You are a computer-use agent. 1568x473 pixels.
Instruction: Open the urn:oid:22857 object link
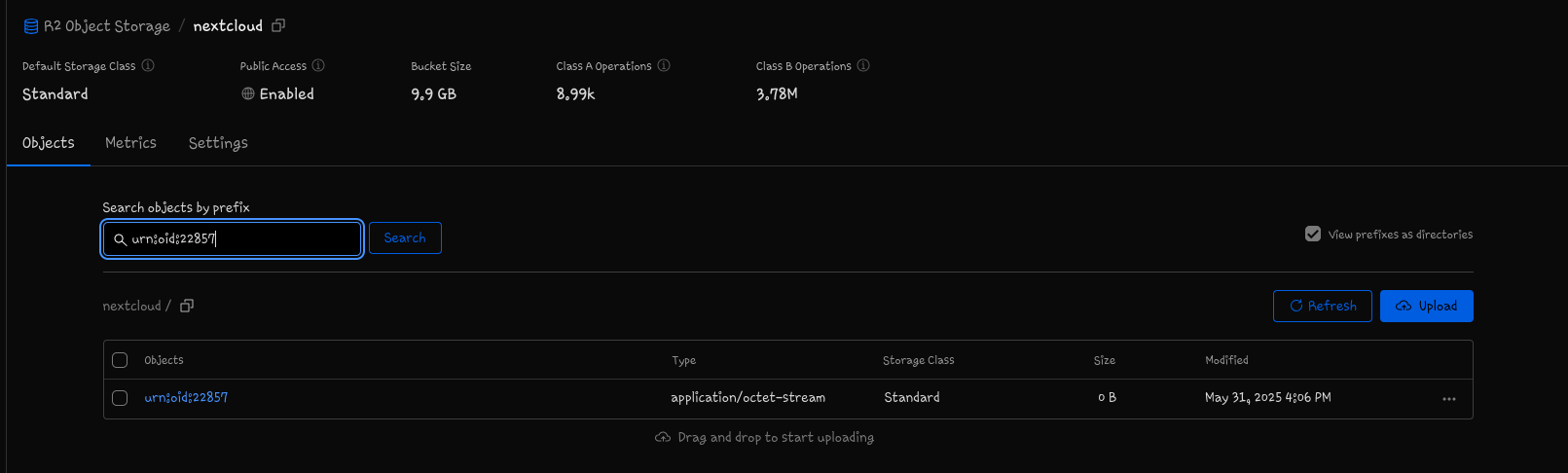[186, 397]
